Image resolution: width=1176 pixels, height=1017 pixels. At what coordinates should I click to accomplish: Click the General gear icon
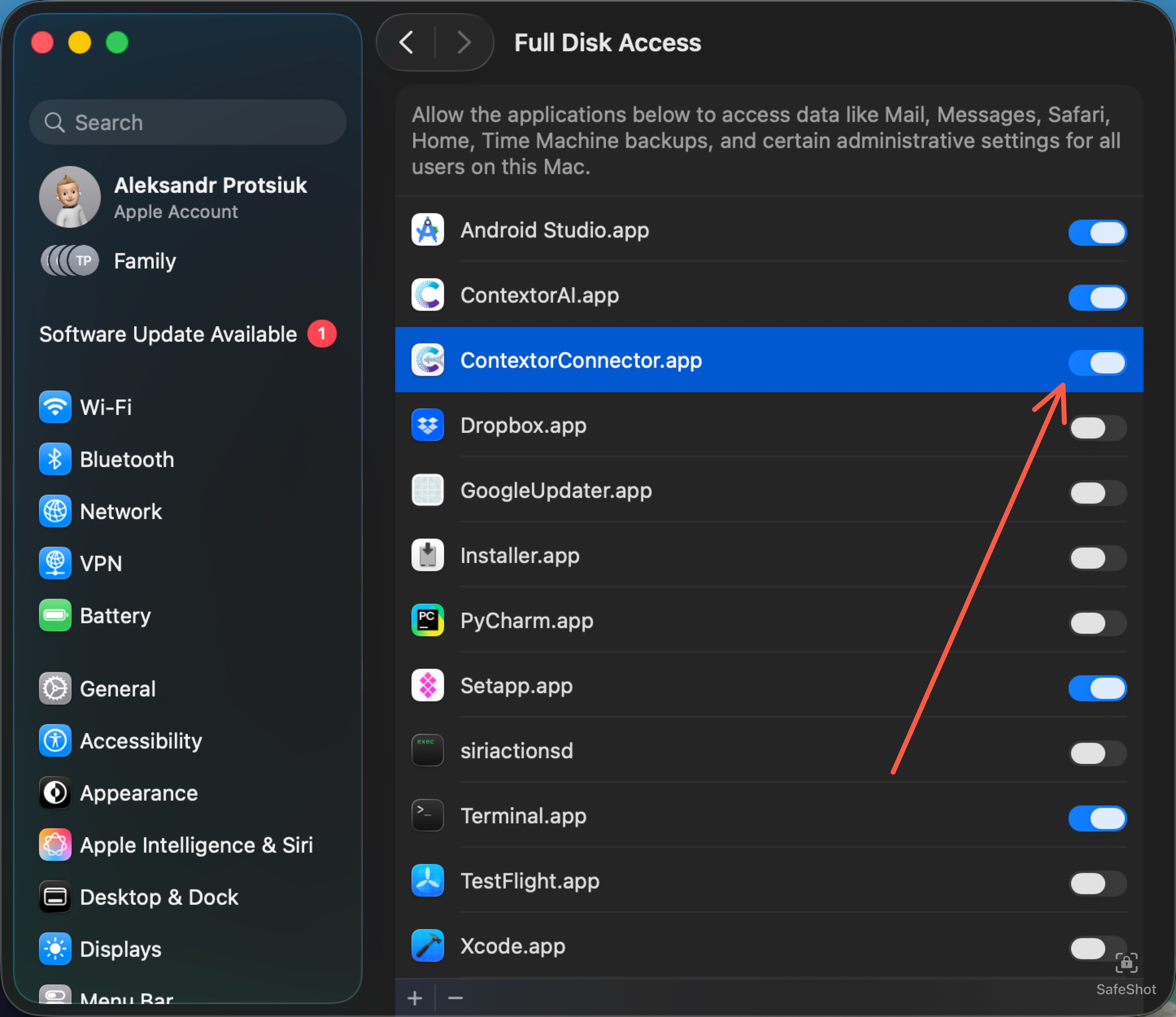[x=55, y=689]
